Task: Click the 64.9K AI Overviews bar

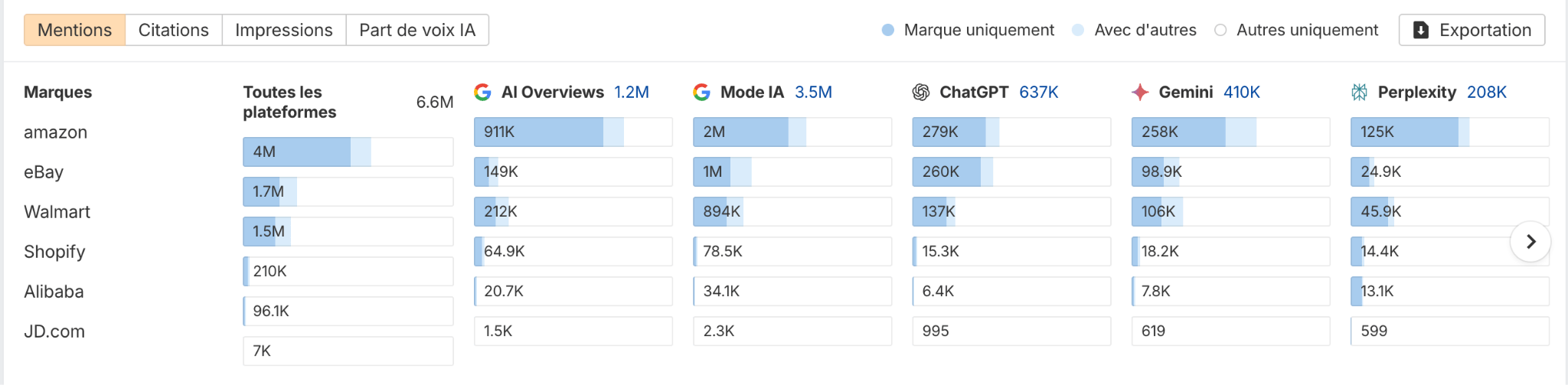Action: 573,251
